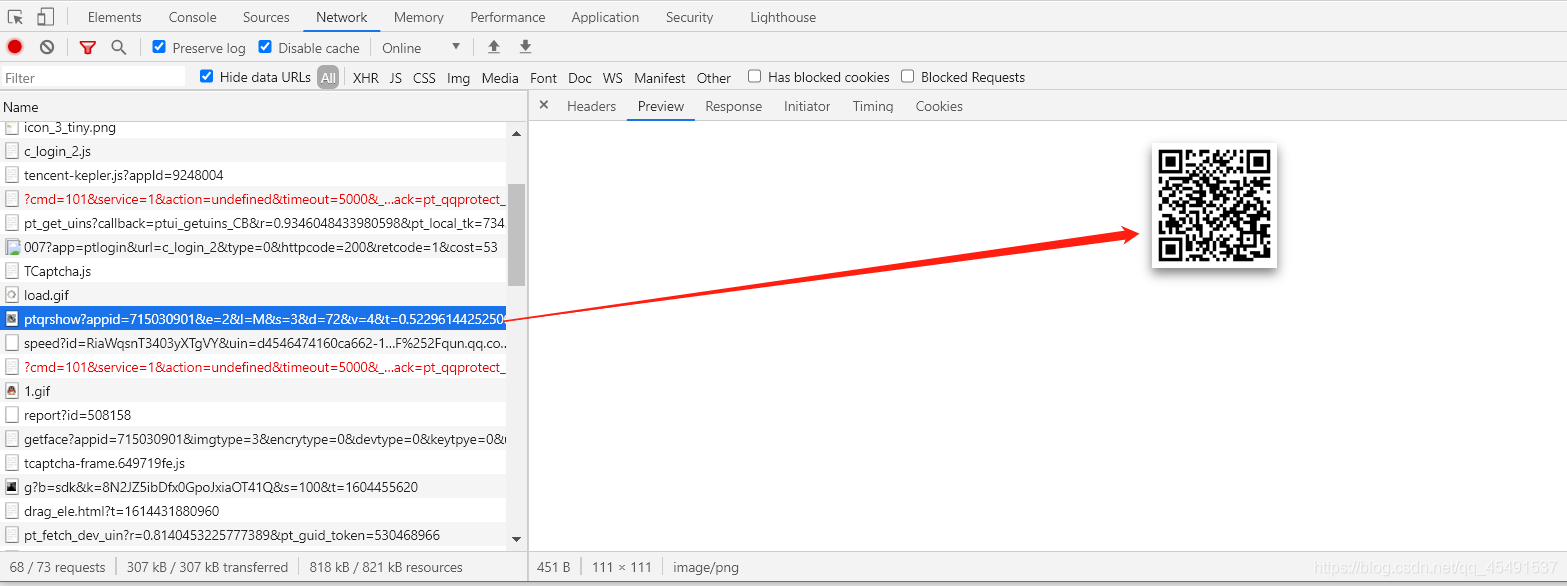The height and width of the screenshot is (586, 1567).
Task: Select the Preview tab of request
Action: (661, 106)
